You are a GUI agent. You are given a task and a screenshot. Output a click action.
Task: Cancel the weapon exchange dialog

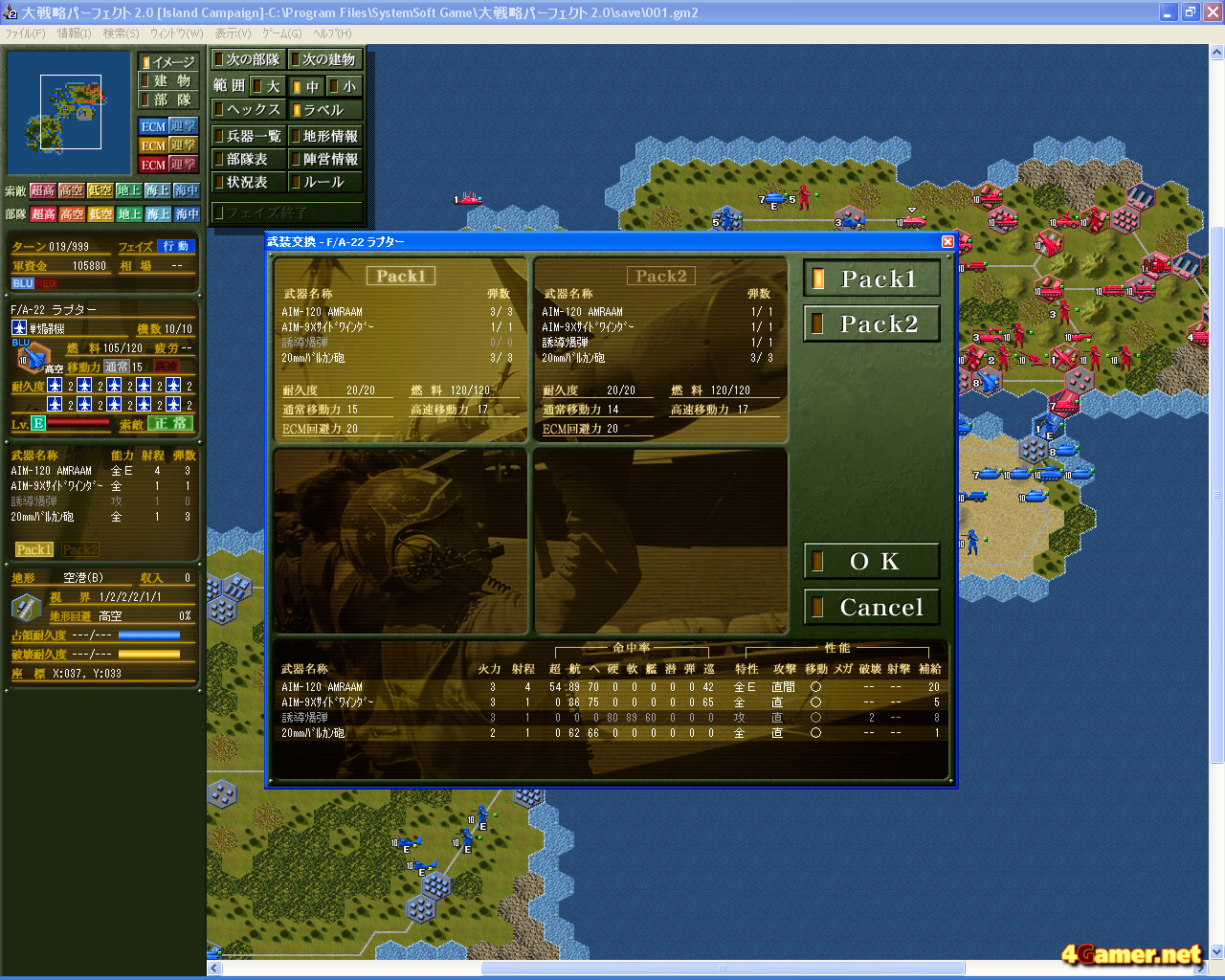pyautogui.click(x=872, y=607)
